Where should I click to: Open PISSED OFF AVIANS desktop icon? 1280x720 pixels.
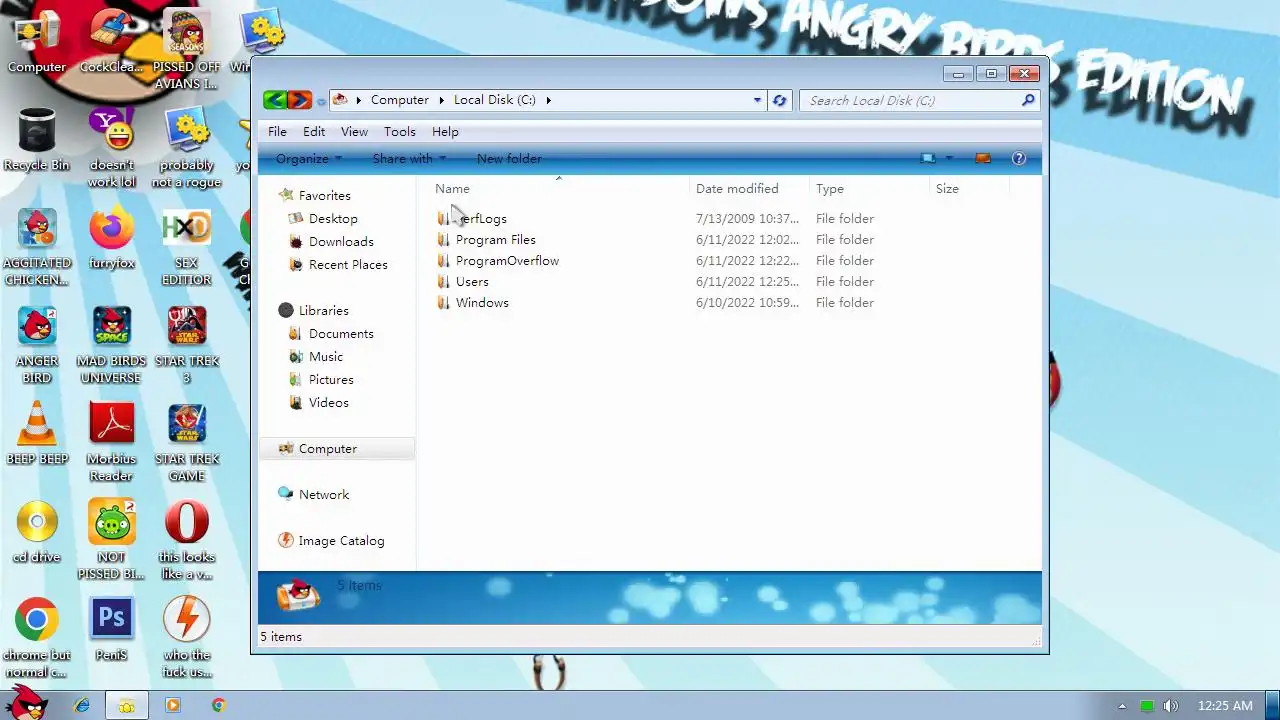point(186,49)
